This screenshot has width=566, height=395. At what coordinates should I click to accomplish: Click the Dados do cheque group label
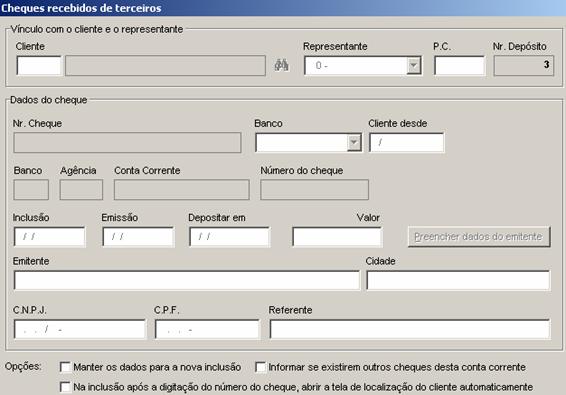[48, 100]
